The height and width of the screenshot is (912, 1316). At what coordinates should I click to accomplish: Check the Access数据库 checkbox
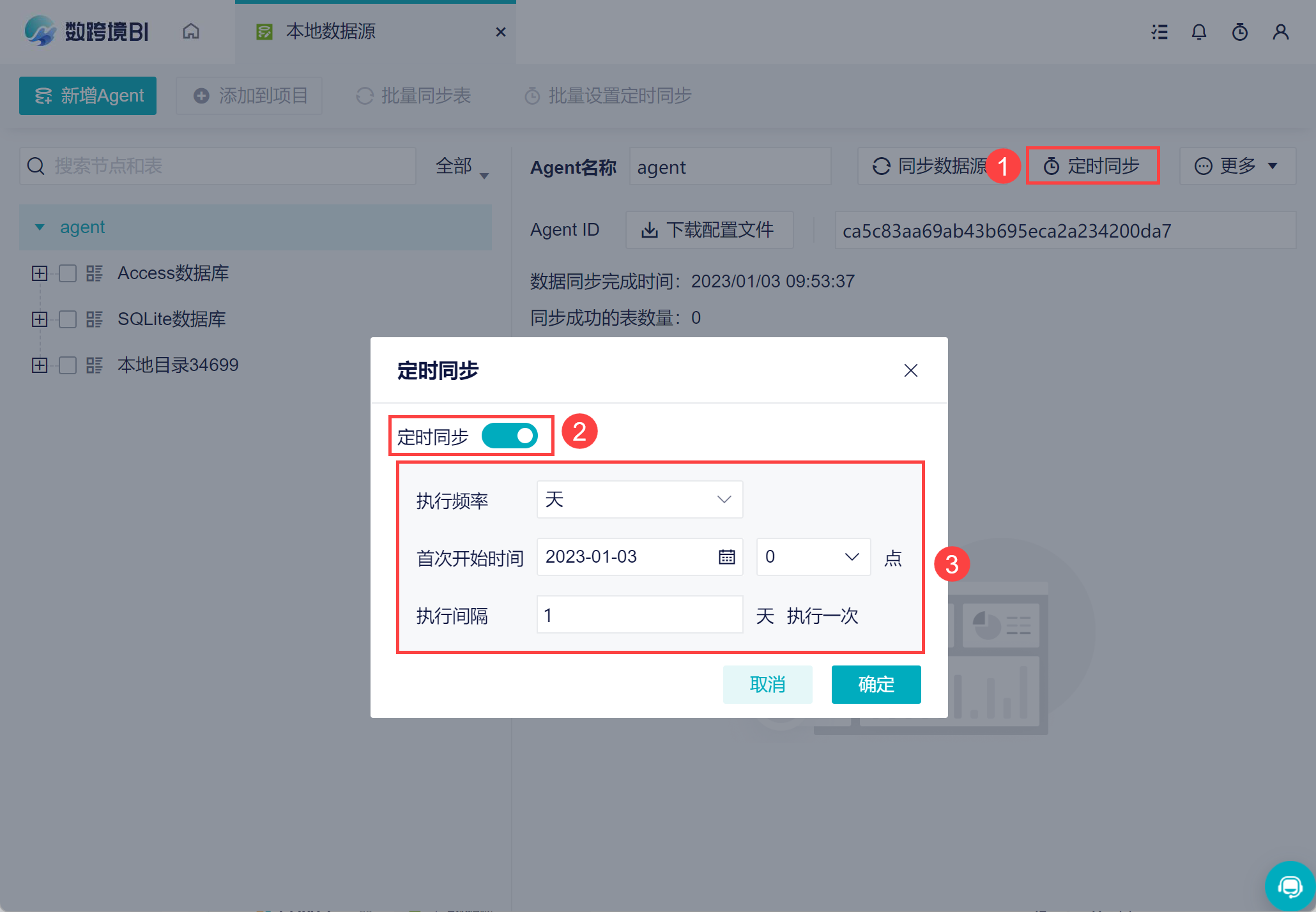(68, 273)
